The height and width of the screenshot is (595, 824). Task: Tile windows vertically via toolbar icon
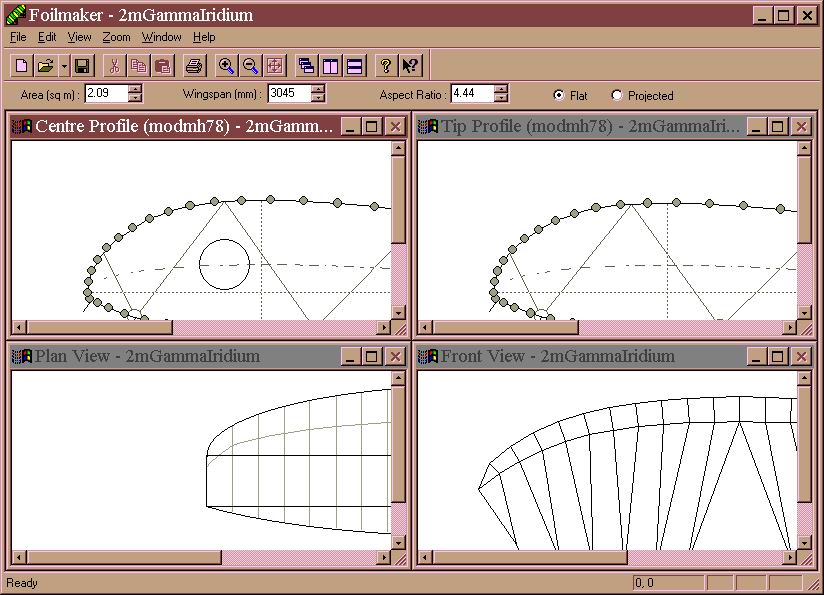331,66
